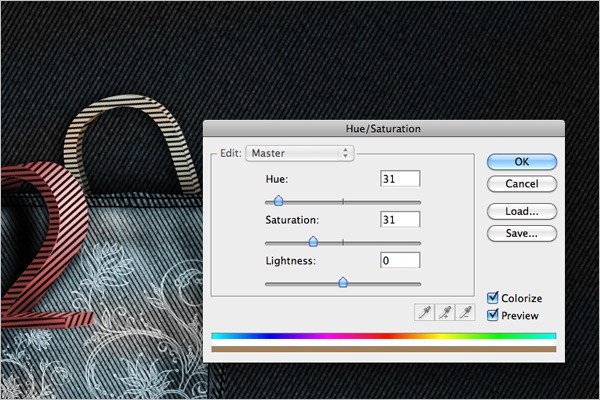Click the brown colorized result bar

click(x=383, y=349)
